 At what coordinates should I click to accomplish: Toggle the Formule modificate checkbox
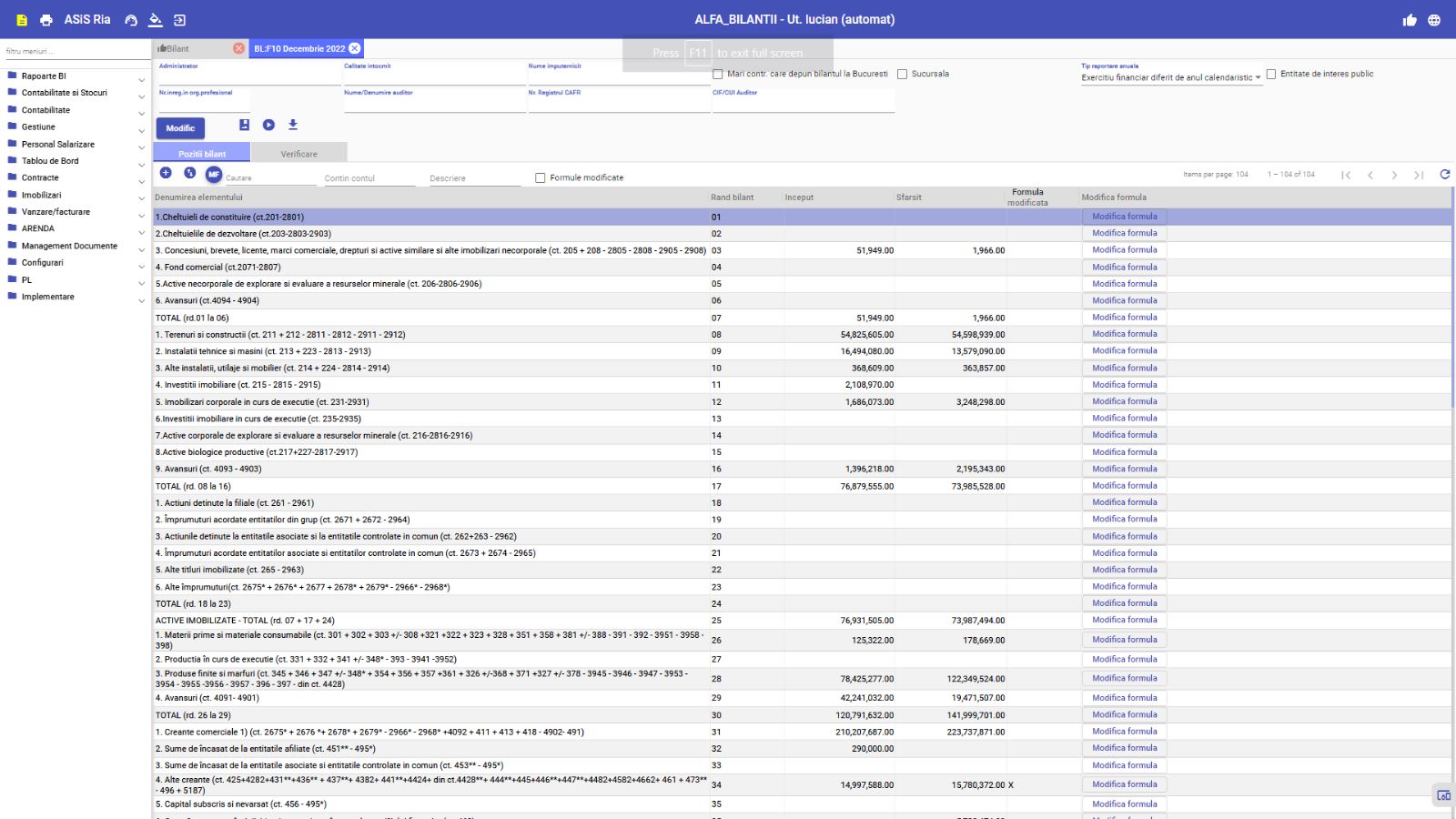pos(541,178)
